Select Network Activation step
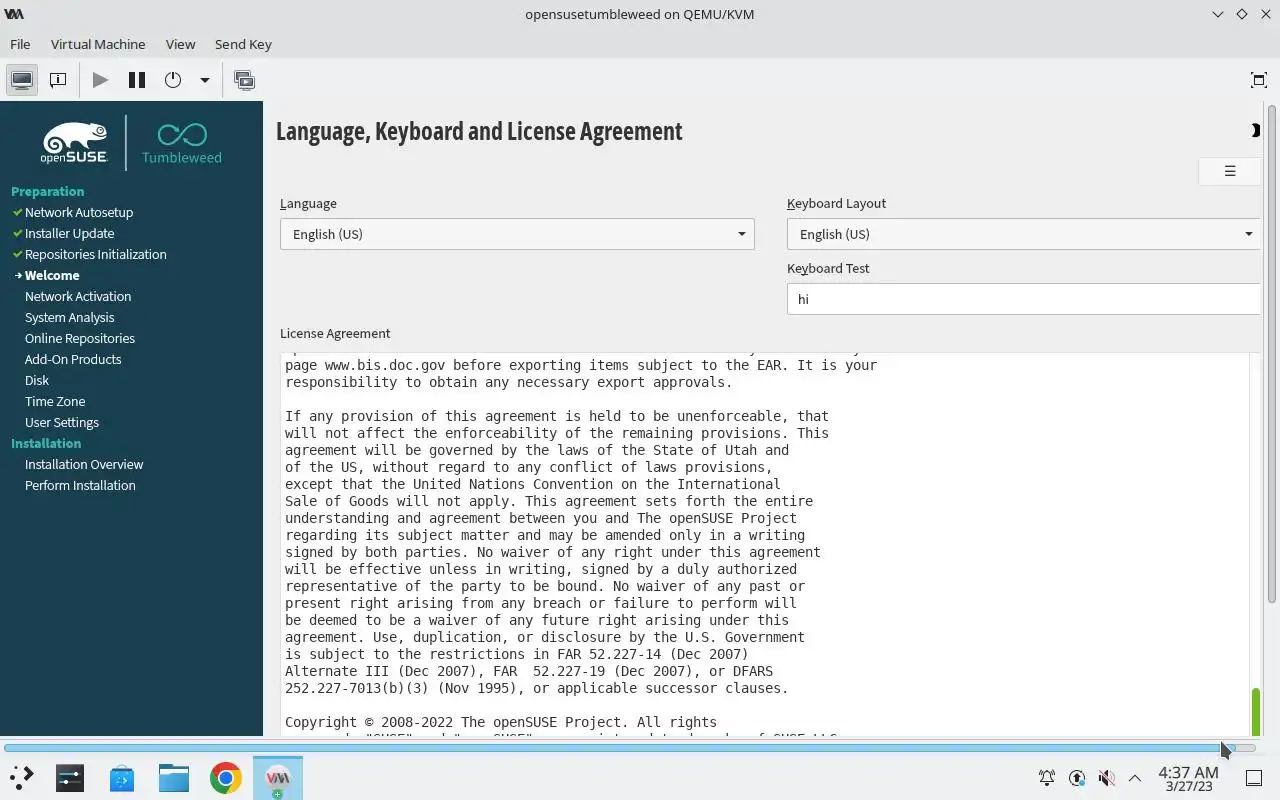 tap(78, 296)
